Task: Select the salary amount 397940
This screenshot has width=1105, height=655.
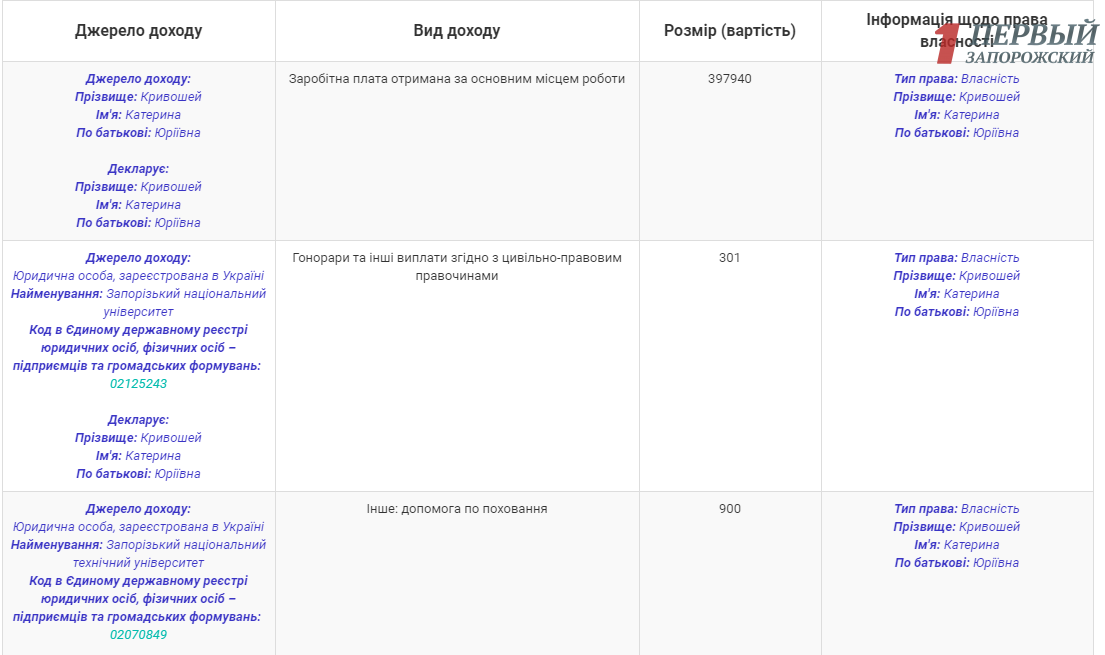Action: coord(730,79)
